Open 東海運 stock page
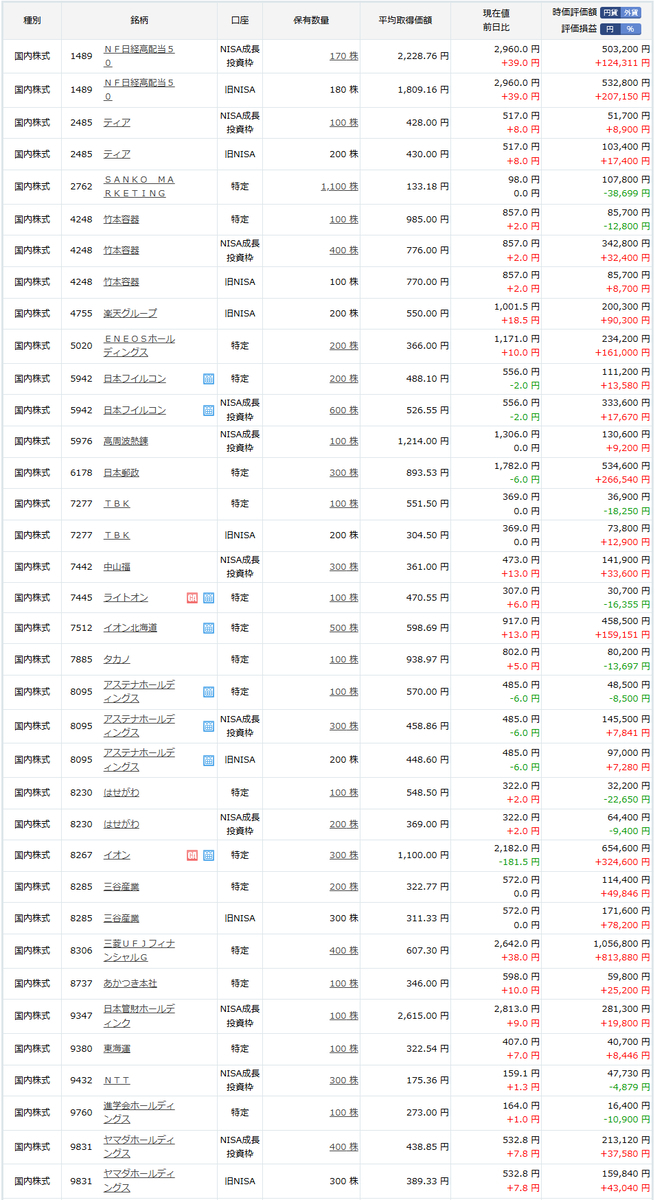Viewport: 655px width, 1200px height. [x=117, y=1049]
